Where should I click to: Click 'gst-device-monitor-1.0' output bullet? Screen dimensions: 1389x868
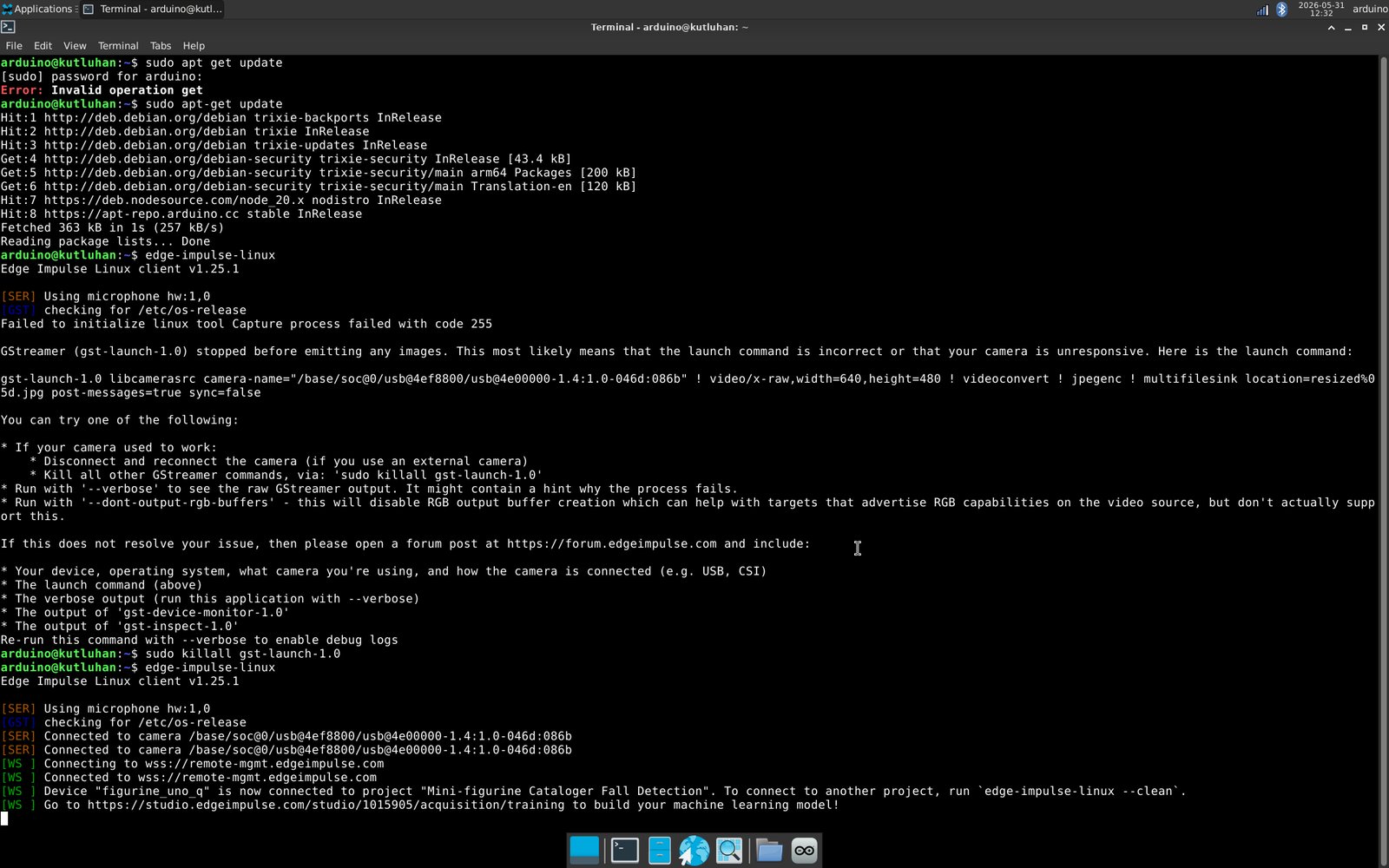pos(145,613)
